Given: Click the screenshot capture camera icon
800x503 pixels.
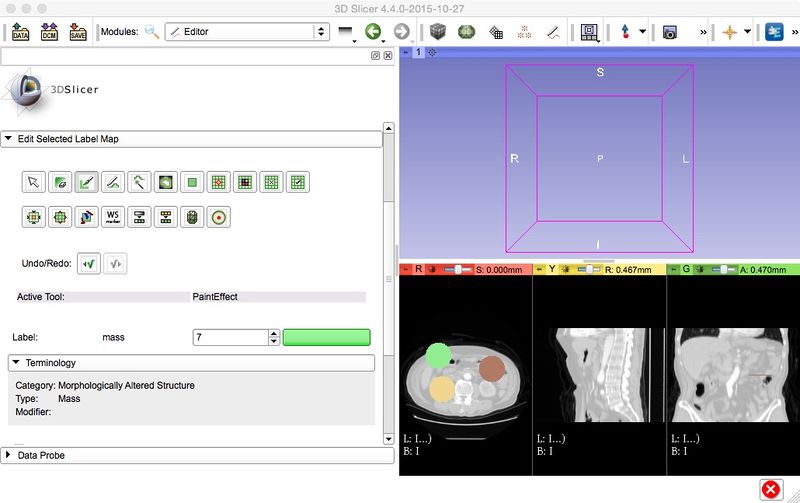Looking at the screenshot, I should click(x=669, y=32).
